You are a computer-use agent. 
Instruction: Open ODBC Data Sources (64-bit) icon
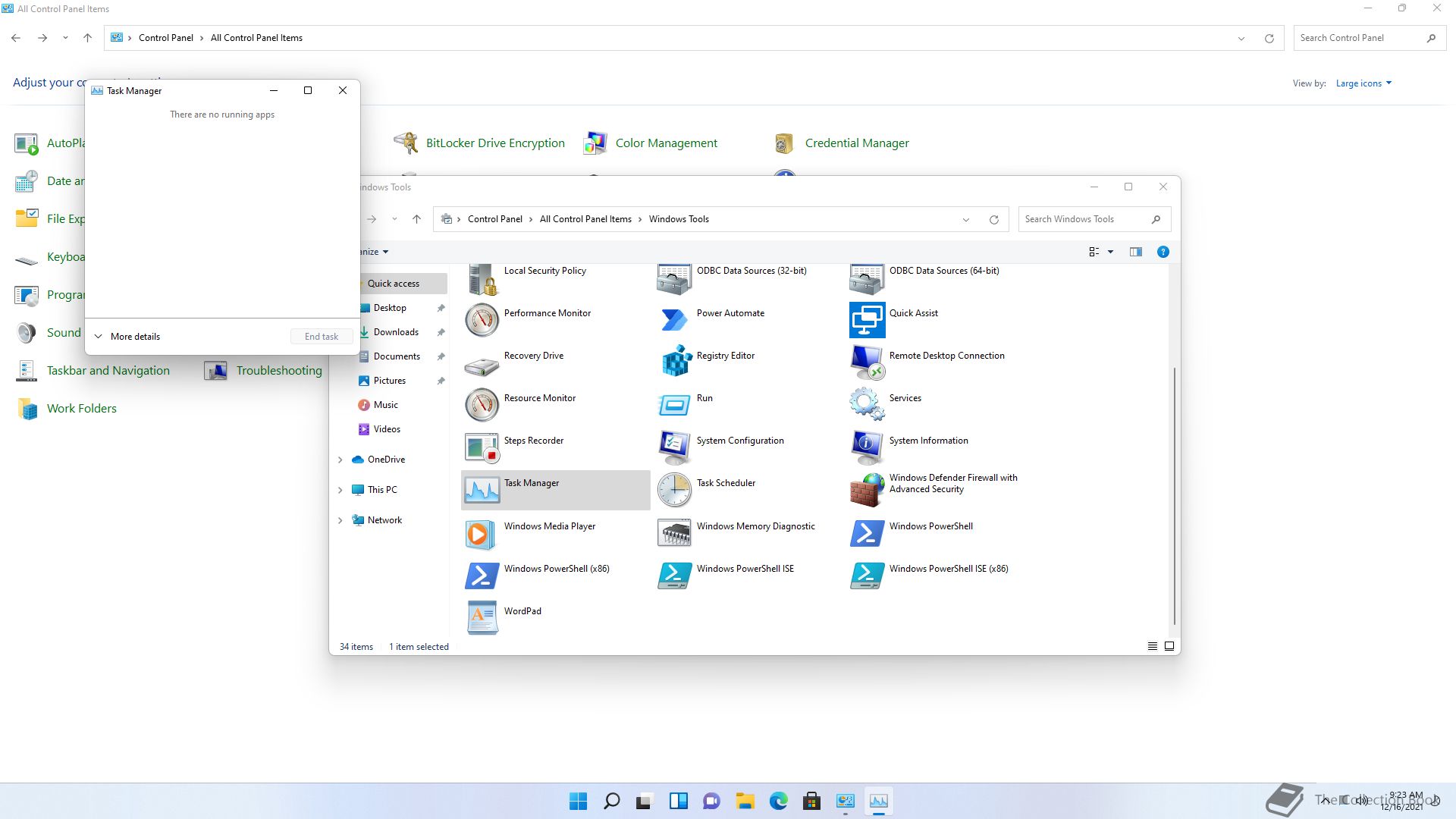pos(868,278)
